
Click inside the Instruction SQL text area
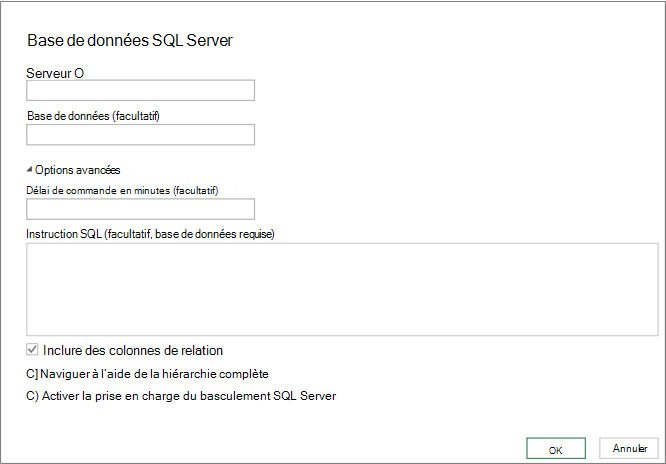(x=342, y=289)
